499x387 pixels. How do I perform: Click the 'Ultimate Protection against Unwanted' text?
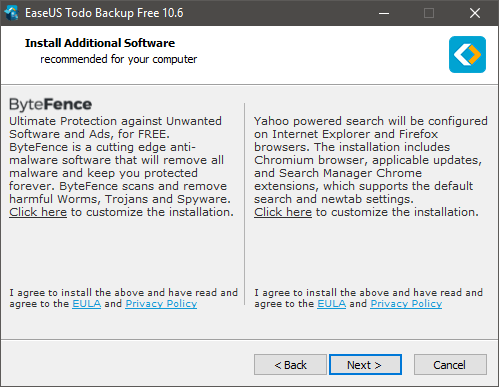pyautogui.click(x=115, y=121)
